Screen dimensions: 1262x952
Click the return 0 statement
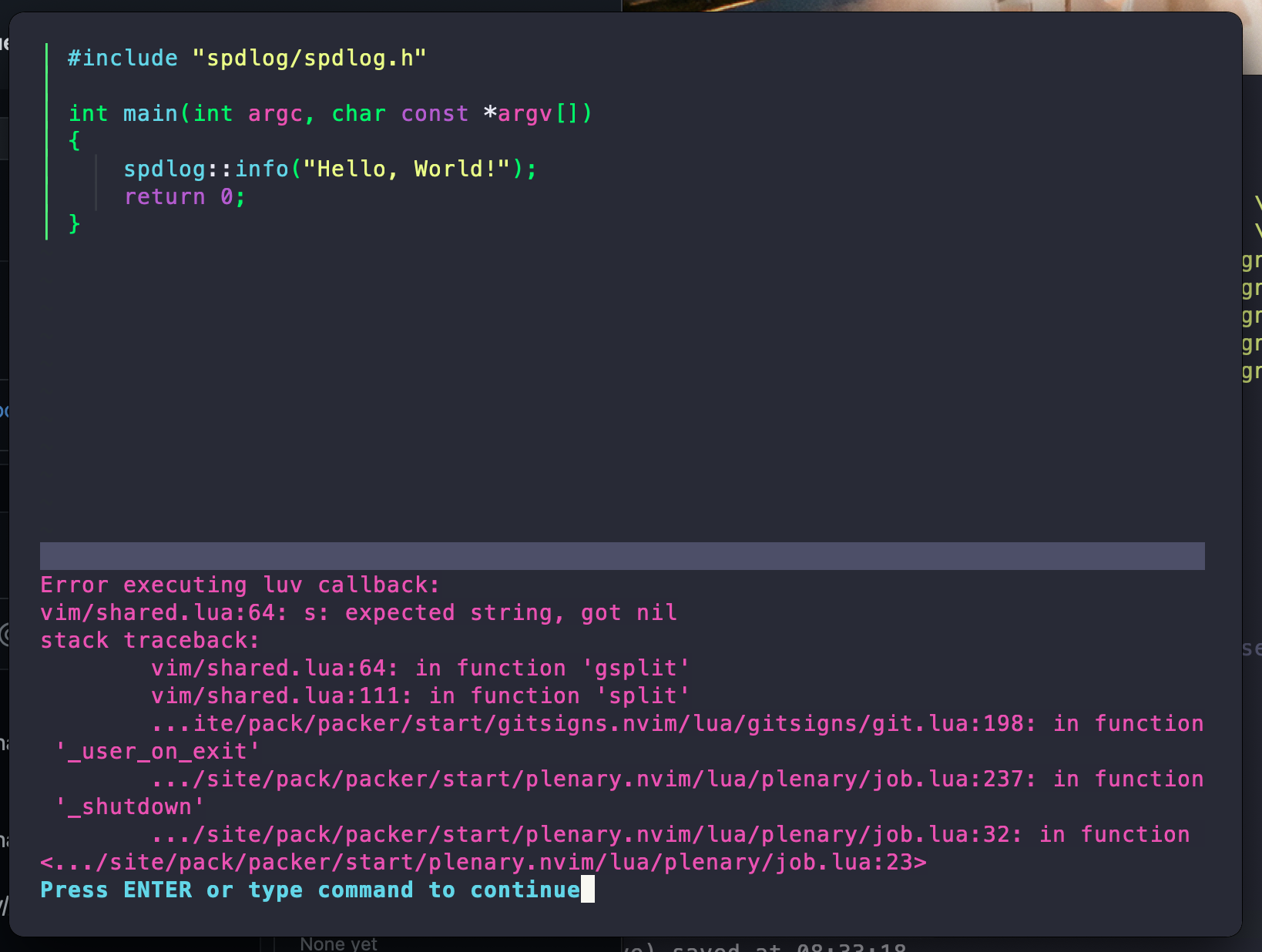[x=183, y=196]
